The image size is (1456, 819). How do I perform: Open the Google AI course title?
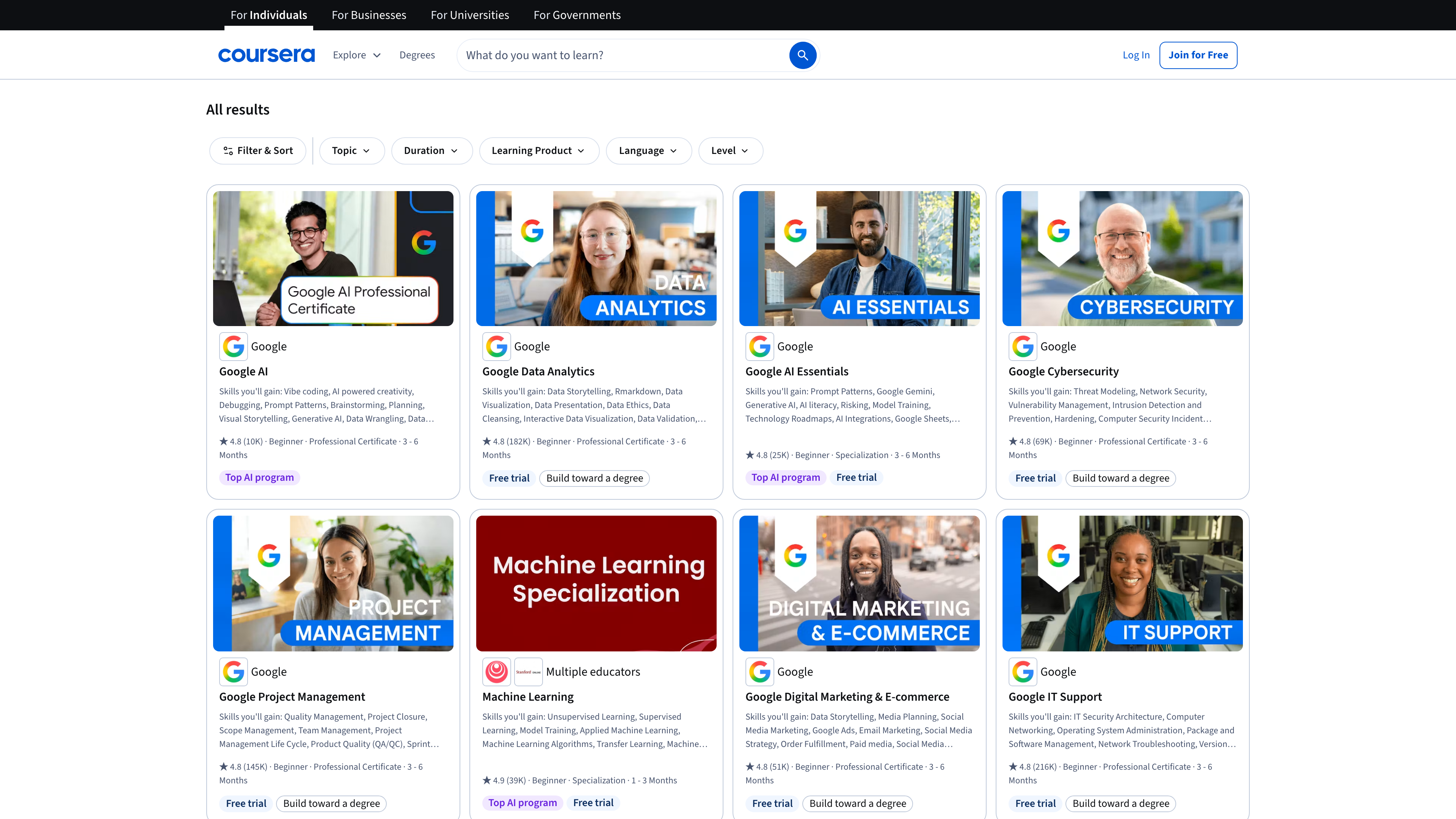[243, 371]
